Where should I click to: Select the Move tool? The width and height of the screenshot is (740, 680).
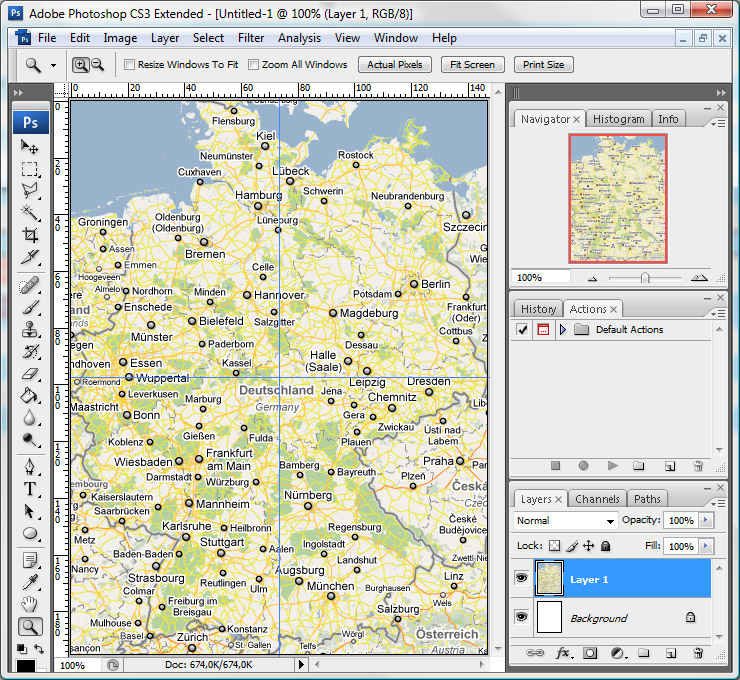(x=30, y=147)
